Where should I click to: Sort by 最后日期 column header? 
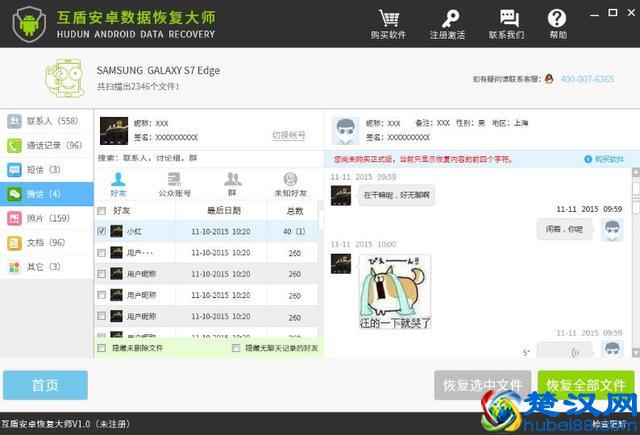224,211
